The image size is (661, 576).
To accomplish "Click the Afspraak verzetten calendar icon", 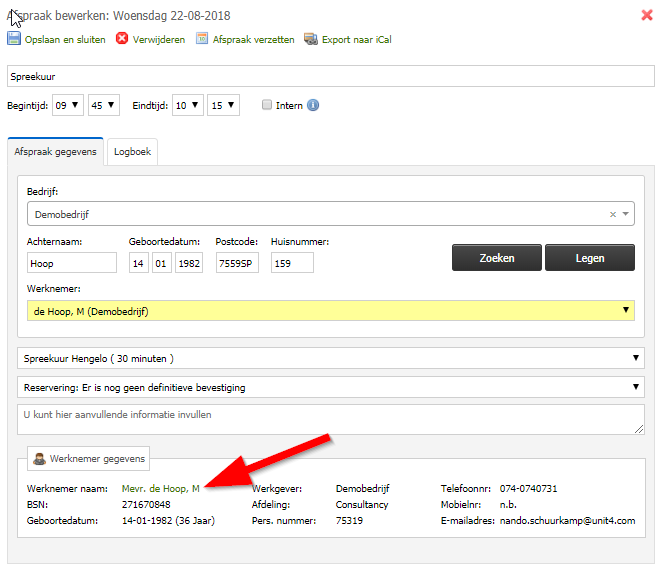I will (x=202, y=39).
